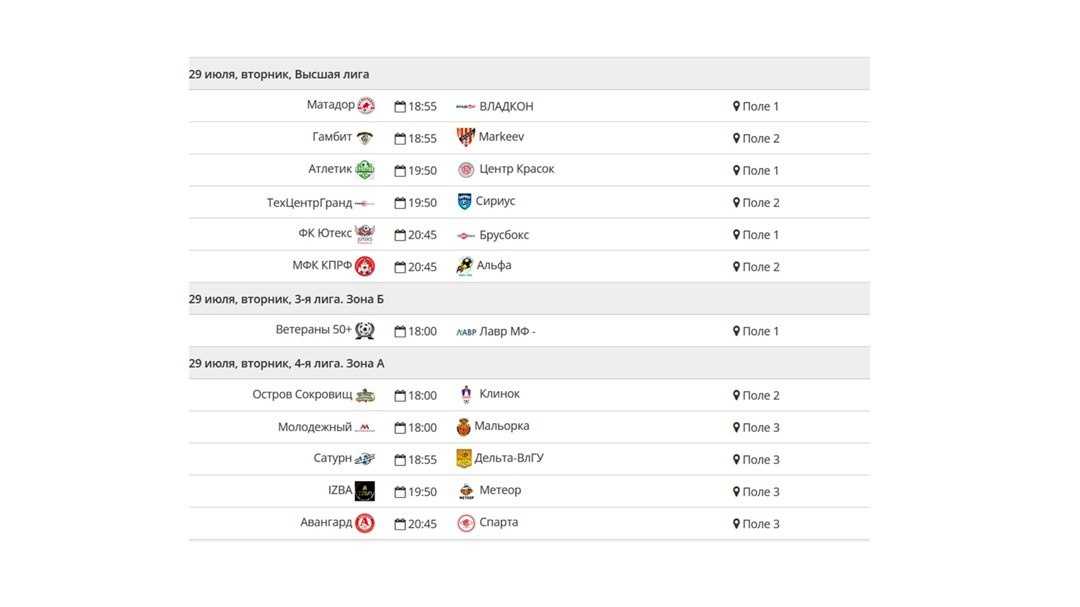Viewport: 1080px width, 607px height.
Task: Click the 20:45 time of Авангард match
Action: [x=422, y=524]
